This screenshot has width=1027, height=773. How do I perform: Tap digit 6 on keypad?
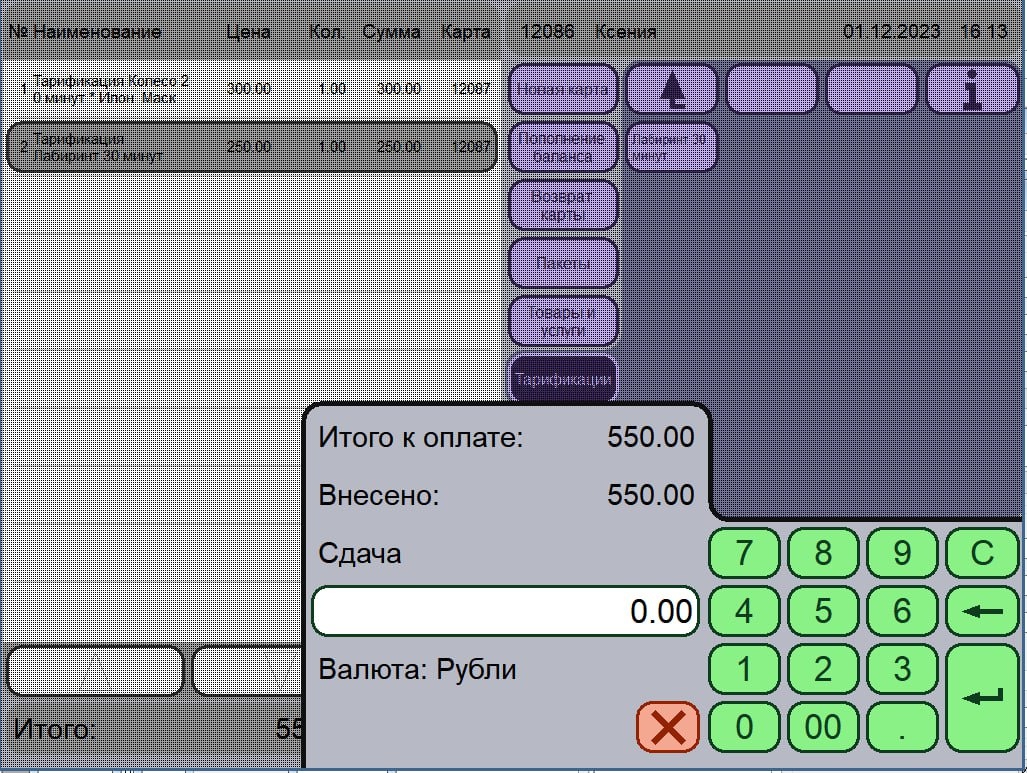[x=903, y=611]
